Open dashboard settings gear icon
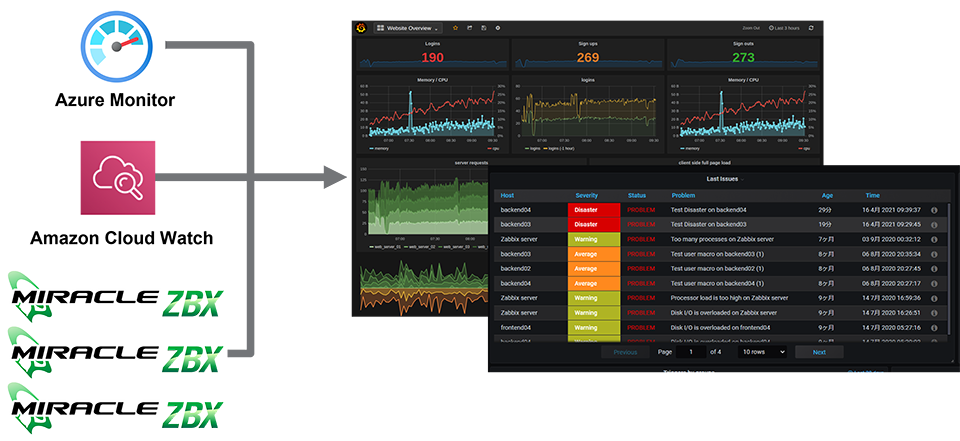960x441 pixels. 498,28
